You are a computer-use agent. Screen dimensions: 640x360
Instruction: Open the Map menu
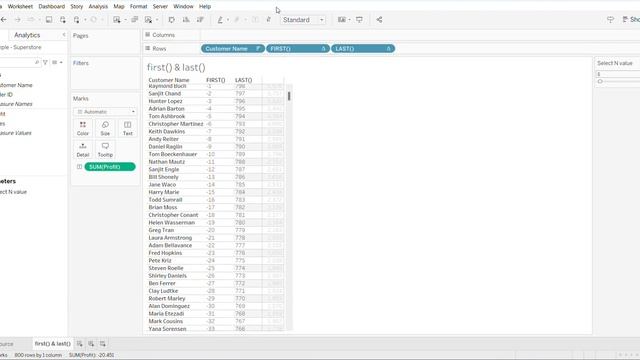[119, 7]
